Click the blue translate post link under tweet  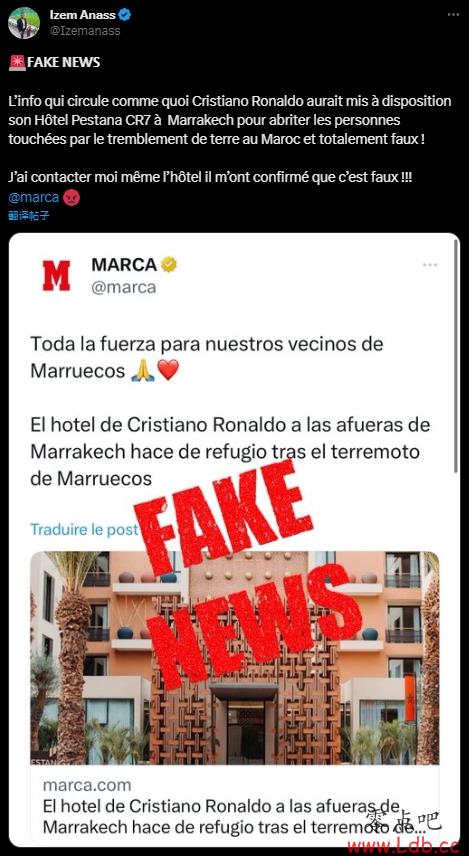coord(29,216)
